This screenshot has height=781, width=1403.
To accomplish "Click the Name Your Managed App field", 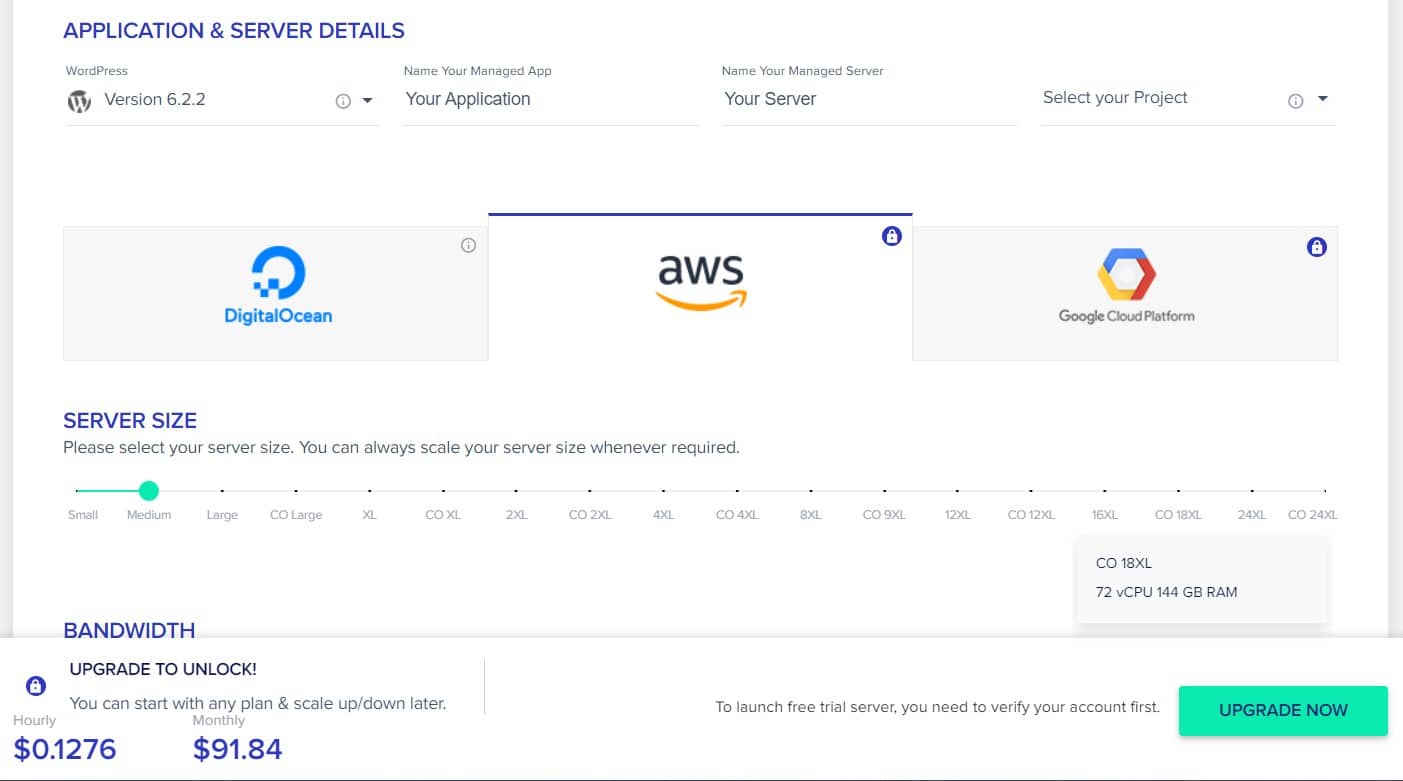I will (550, 99).
